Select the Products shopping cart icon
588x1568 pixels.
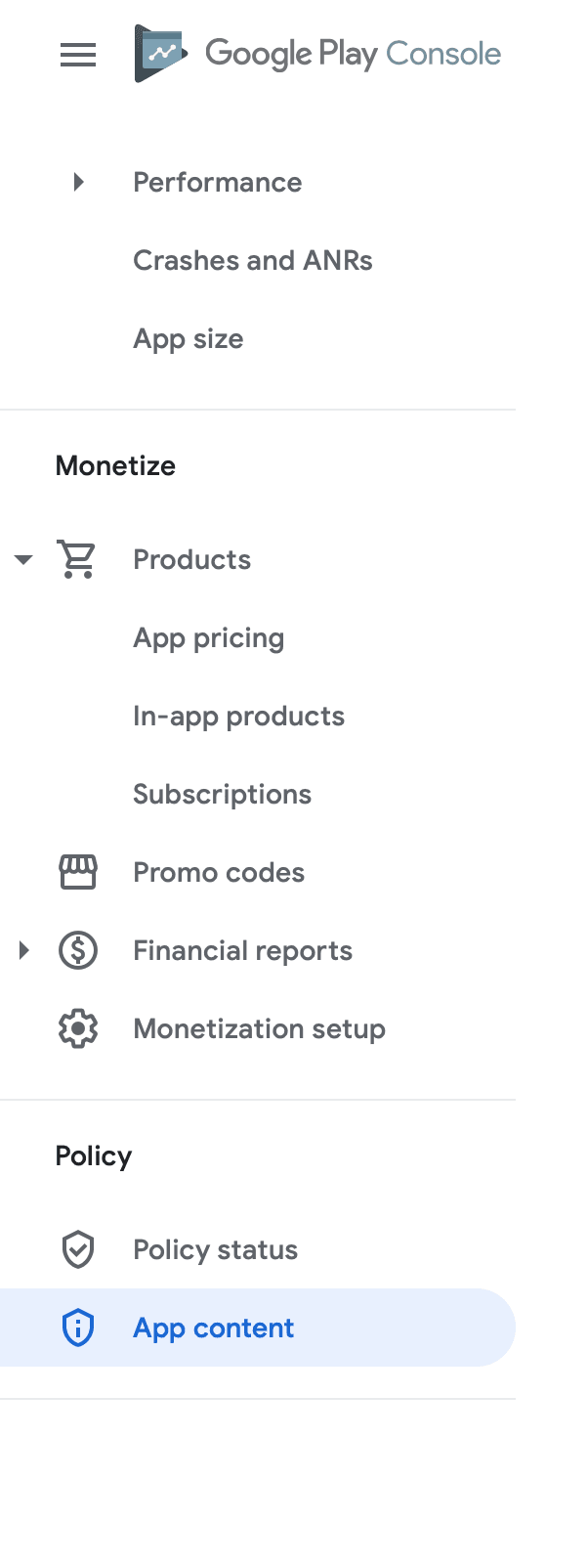[x=77, y=559]
